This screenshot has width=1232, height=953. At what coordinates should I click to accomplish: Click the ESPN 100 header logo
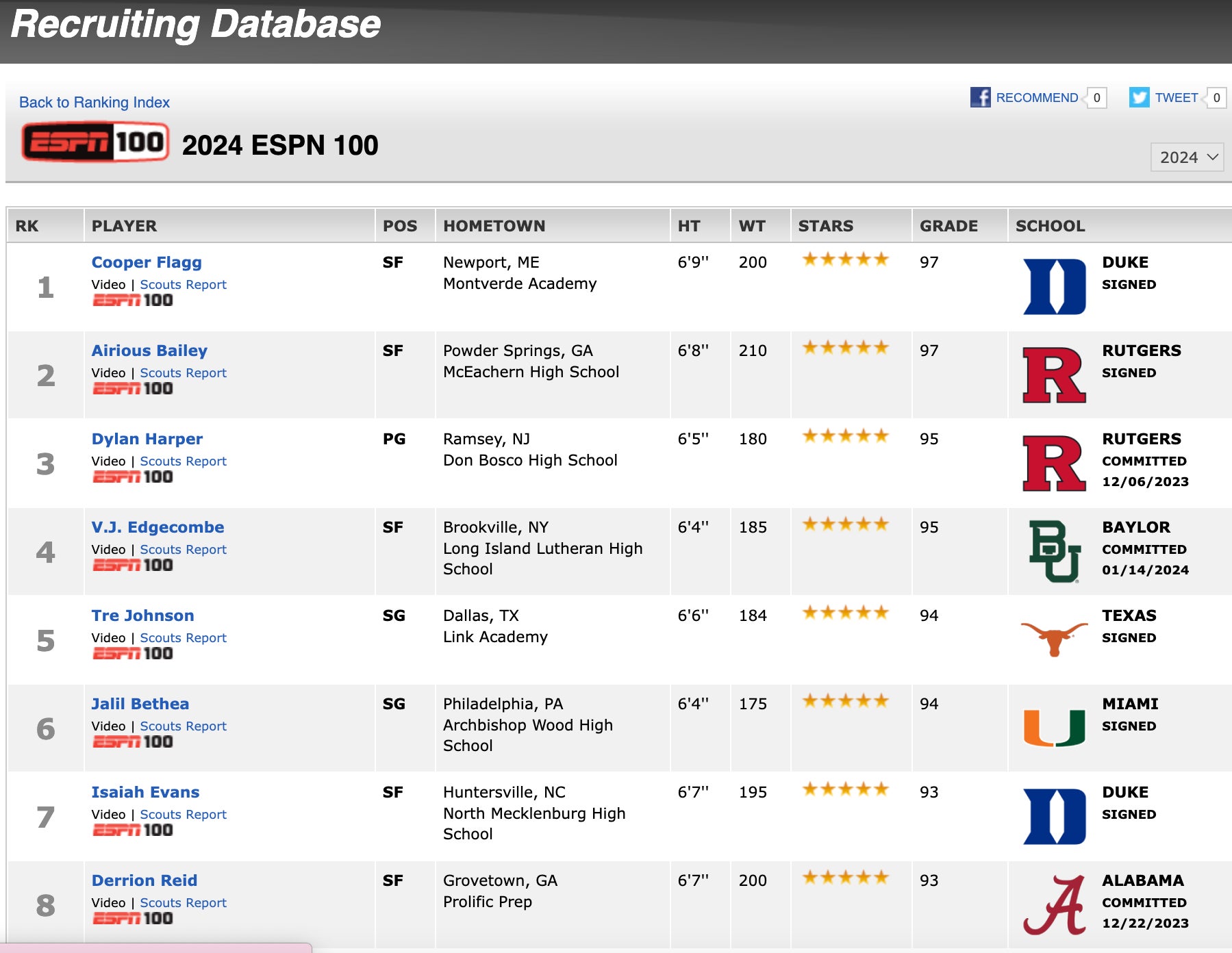pos(95,142)
